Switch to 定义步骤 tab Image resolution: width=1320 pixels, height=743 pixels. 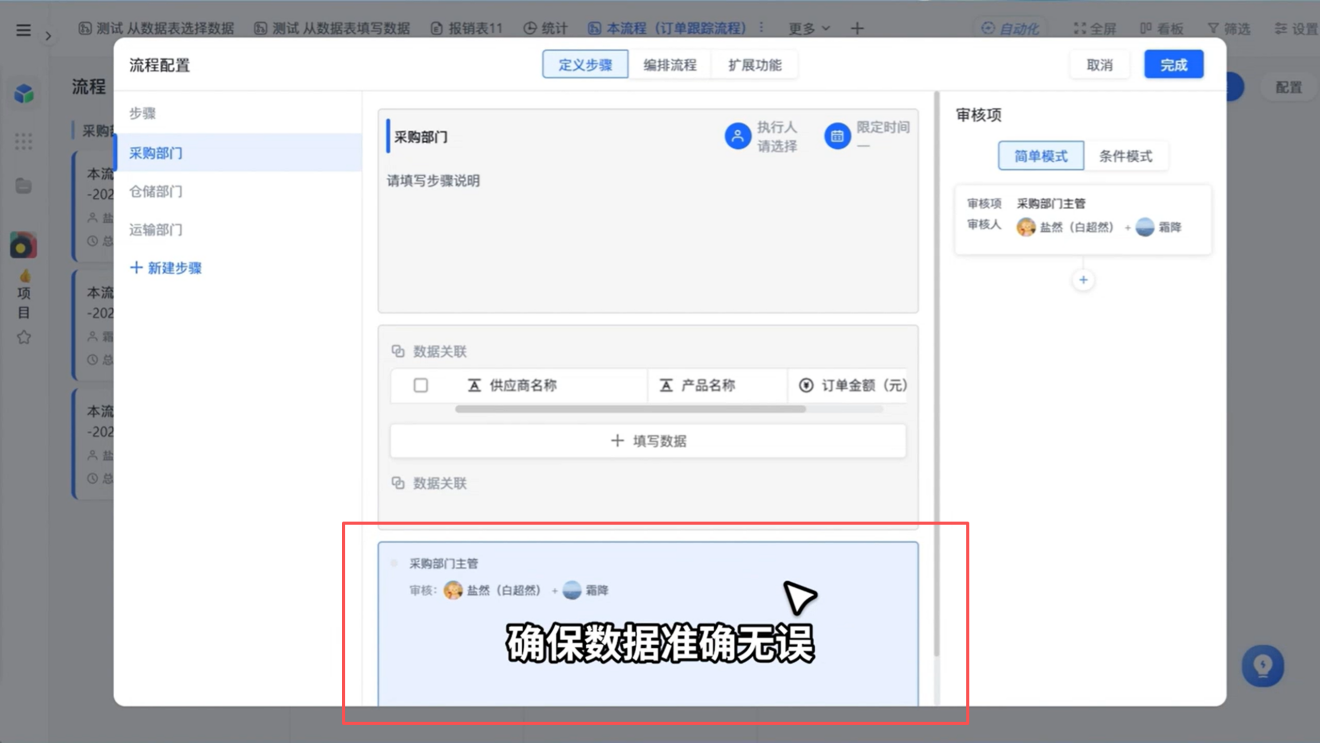585,65
